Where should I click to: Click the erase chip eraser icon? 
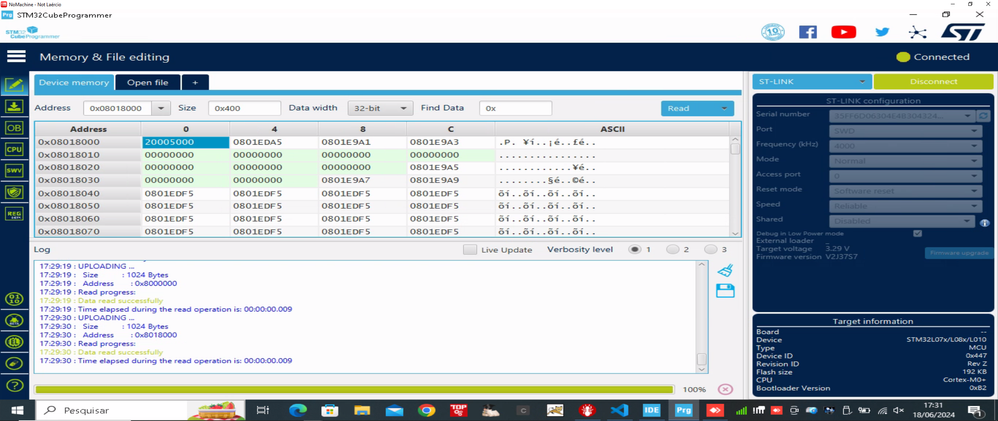pyautogui.click(x=14, y=363)
